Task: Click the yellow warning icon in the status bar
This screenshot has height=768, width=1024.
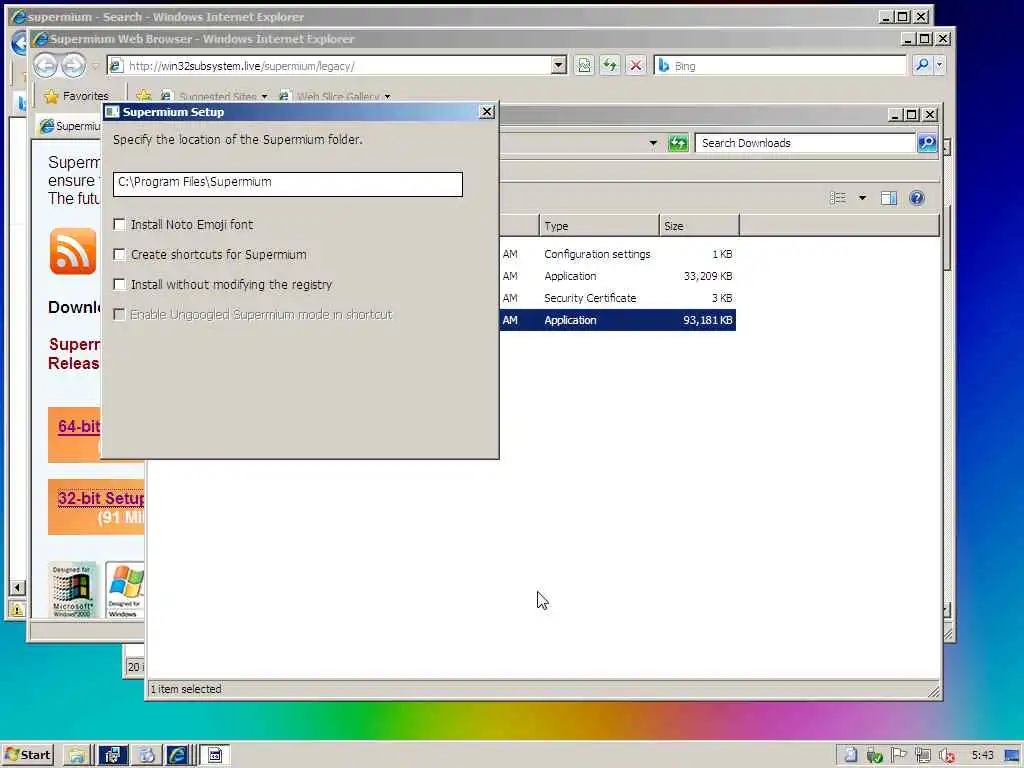Action: 17,609
